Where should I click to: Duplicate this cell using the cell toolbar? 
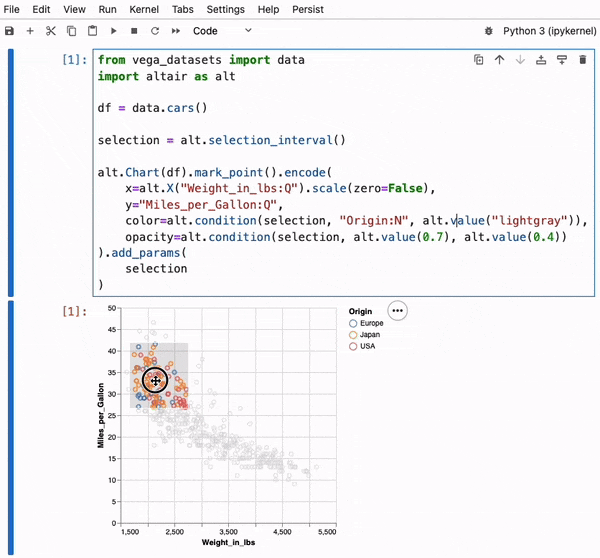pyautogui.click(x=479, y=60)
